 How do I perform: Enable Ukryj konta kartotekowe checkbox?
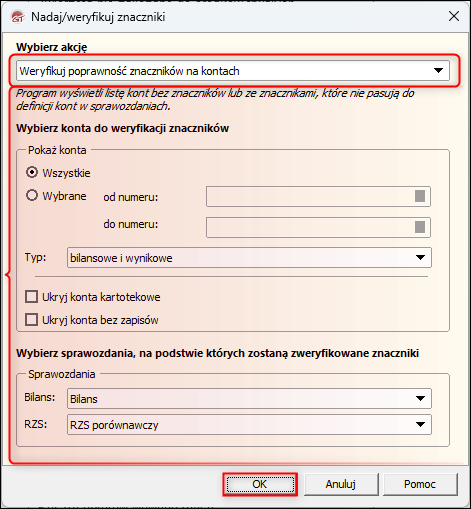tap(31, 296)
